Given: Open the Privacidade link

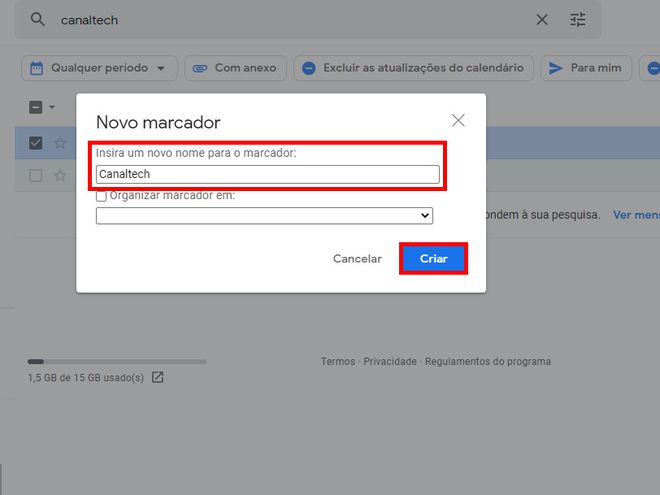Looking at the screenshot, I should point(390,362).
